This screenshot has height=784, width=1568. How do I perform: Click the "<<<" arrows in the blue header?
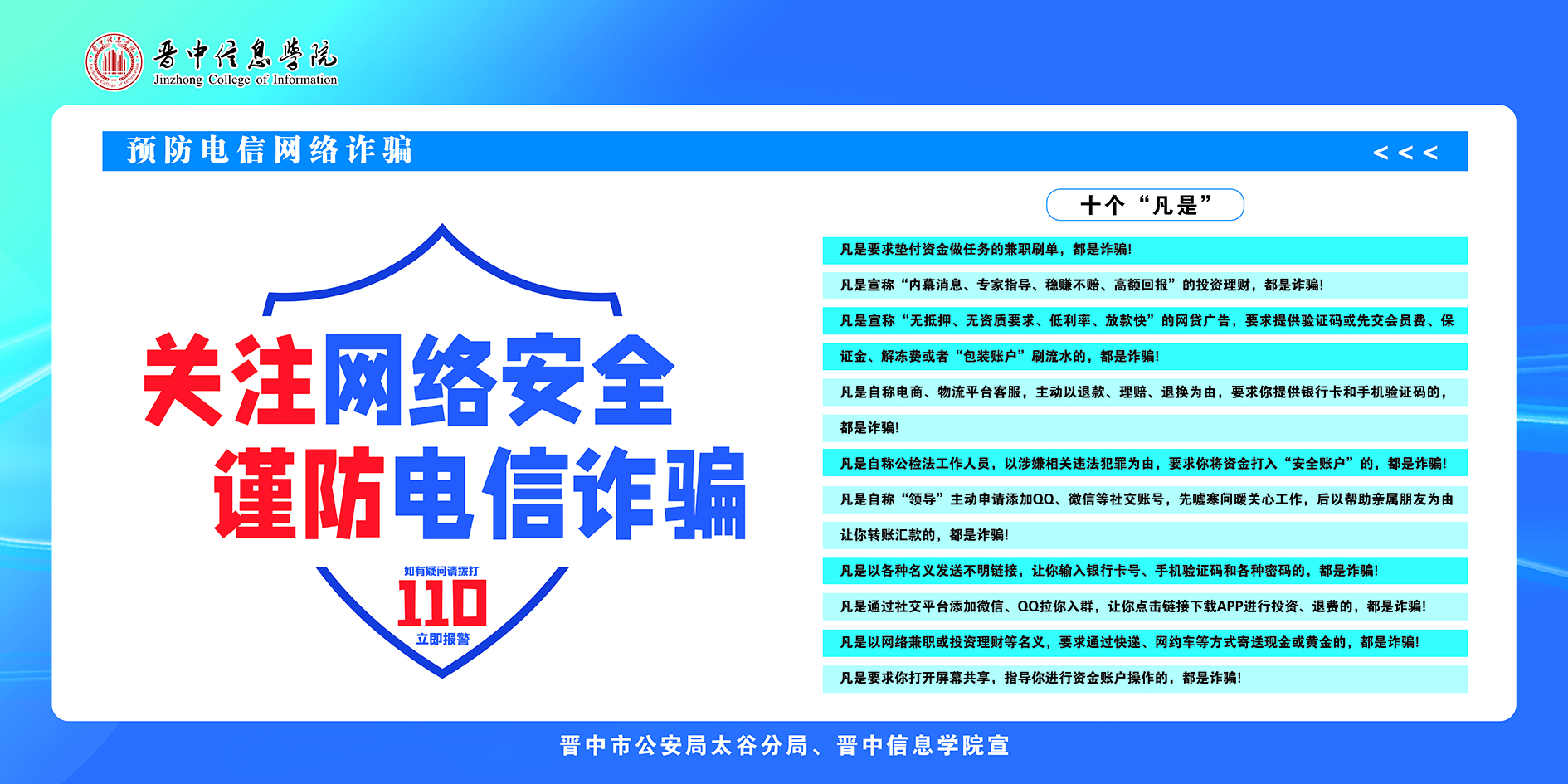pyautogui.click(x=1405, y=153)
